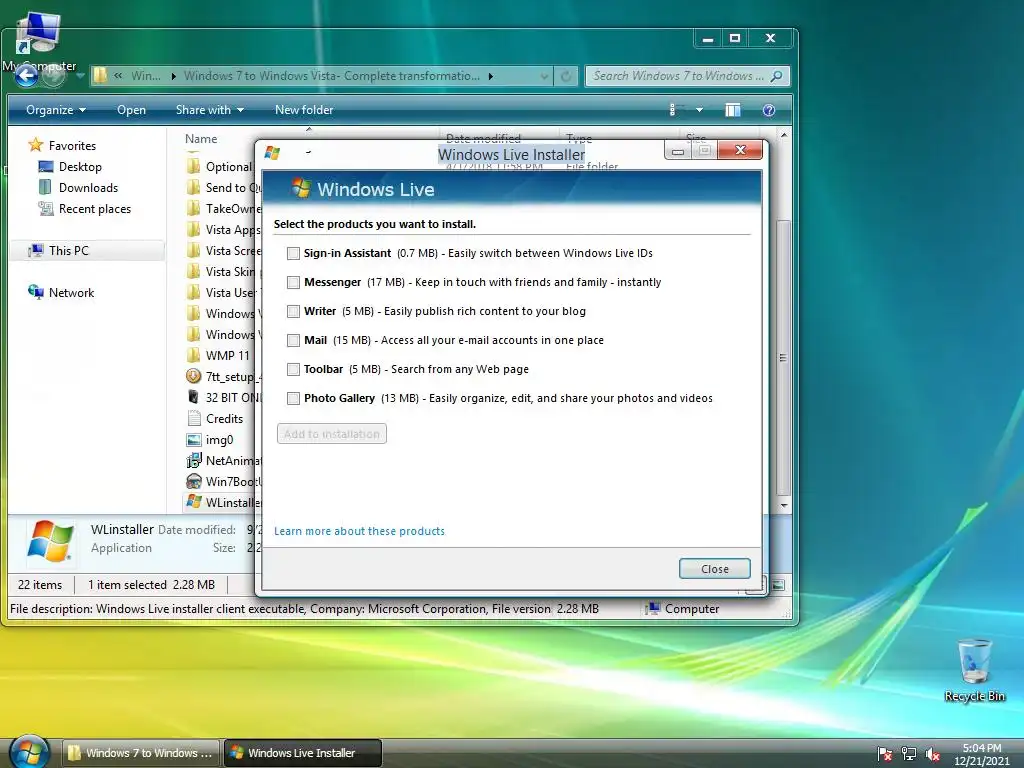Select the 7tt_setup installer icon
The image size is (1024, 768).
point(193,376)
